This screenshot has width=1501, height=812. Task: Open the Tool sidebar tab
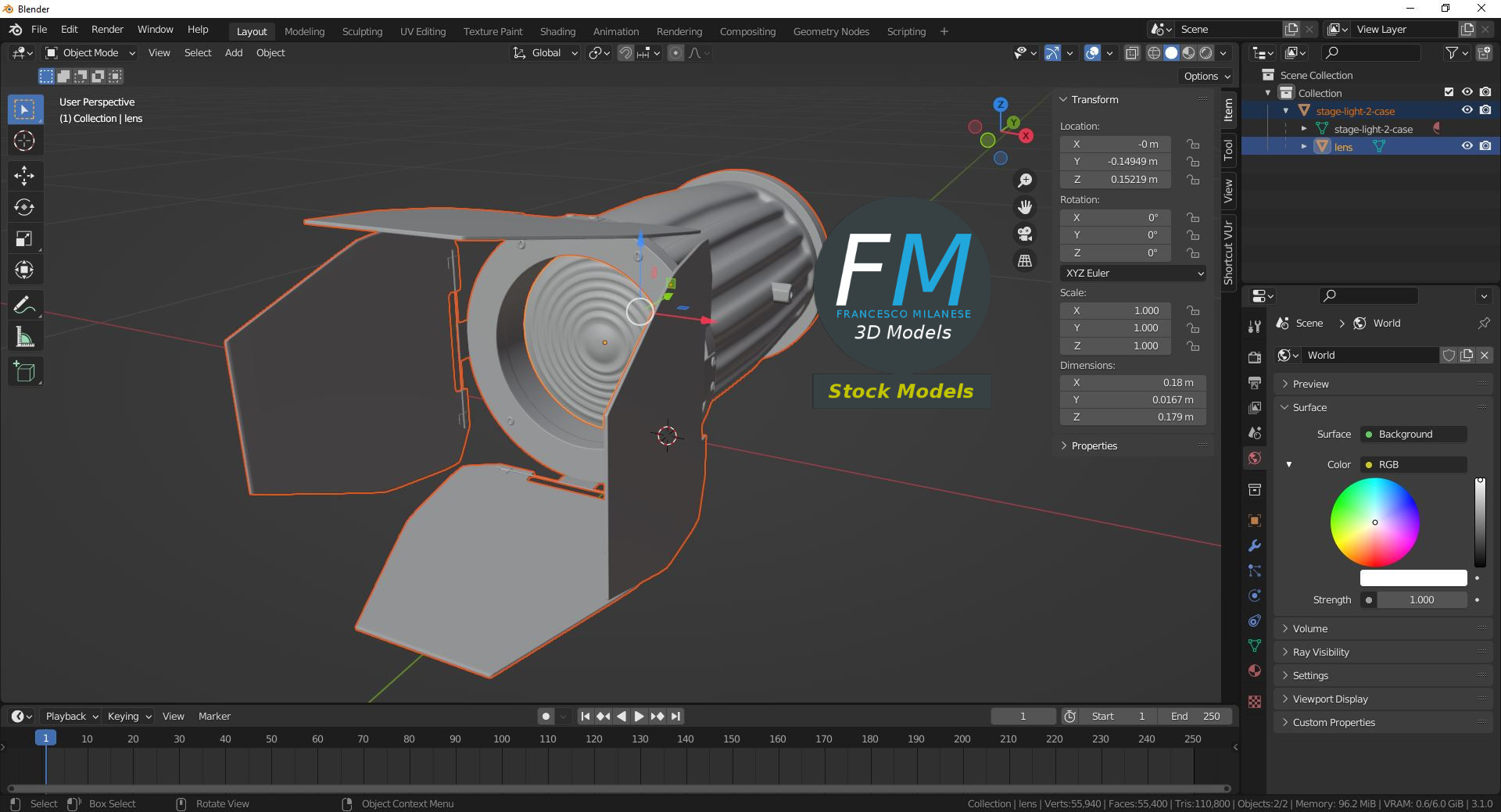coord(1228,148)
